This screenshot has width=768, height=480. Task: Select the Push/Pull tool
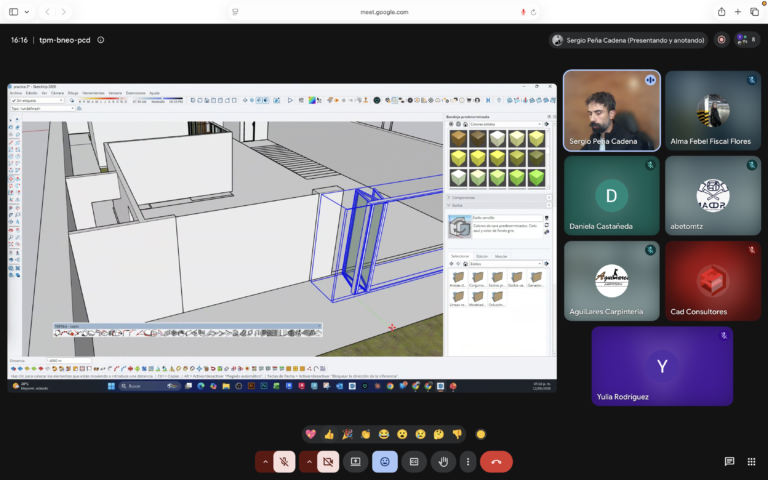click(18, 179)
